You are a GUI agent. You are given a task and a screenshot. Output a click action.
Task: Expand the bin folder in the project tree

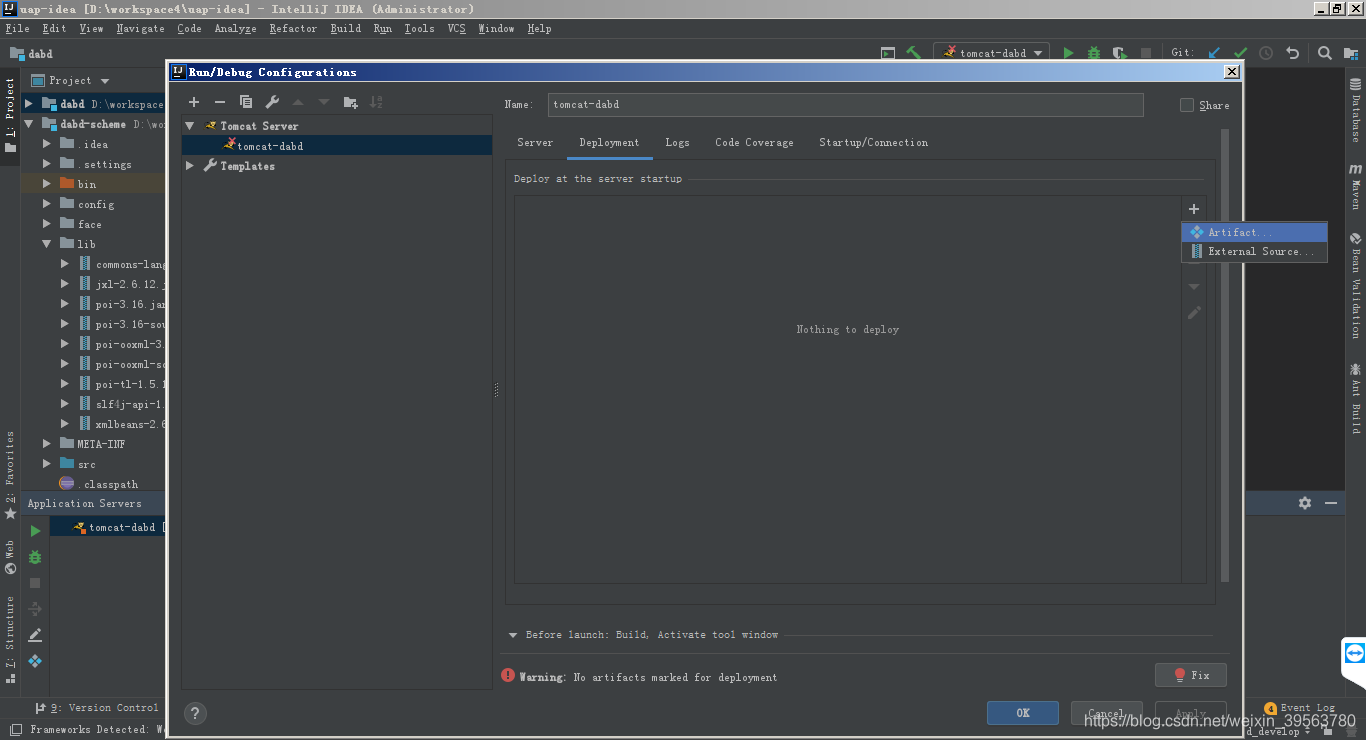click(47, 184)
